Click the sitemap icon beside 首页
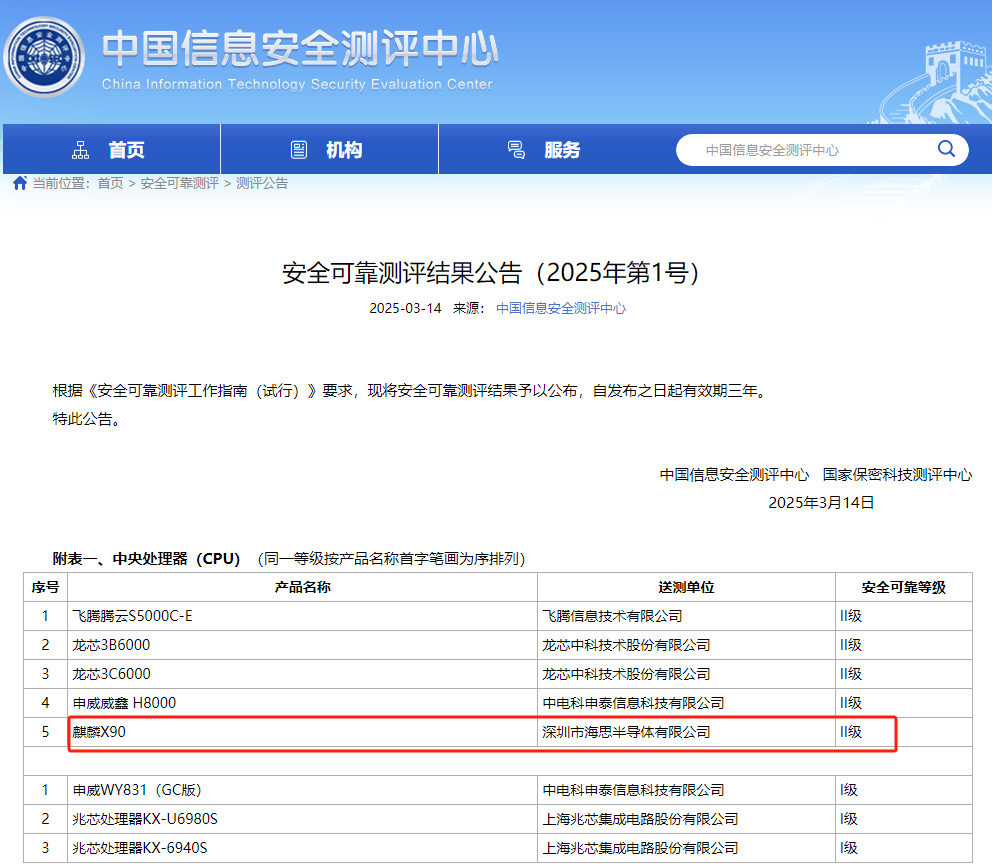 click(x=80, y=150)
